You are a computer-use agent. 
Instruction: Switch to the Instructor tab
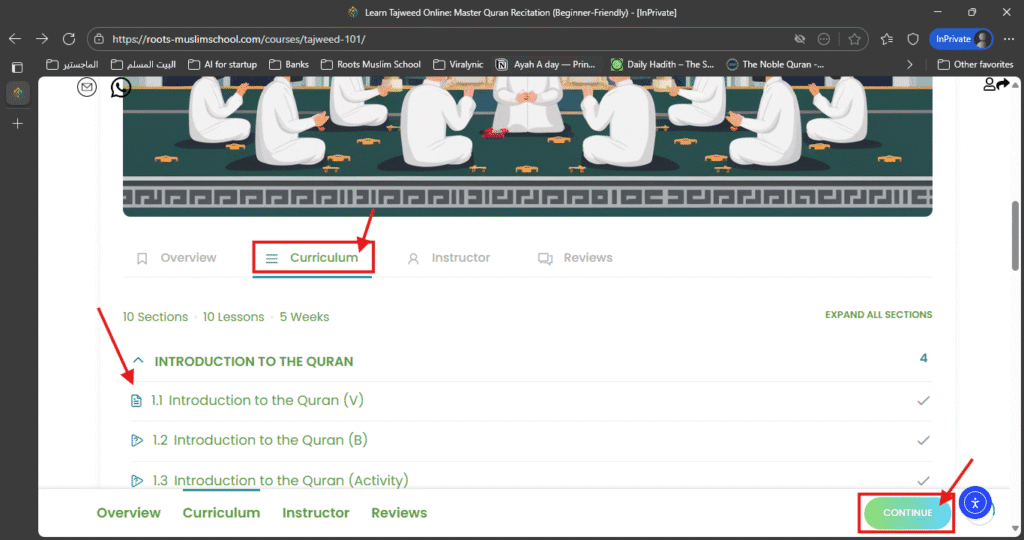460,258
